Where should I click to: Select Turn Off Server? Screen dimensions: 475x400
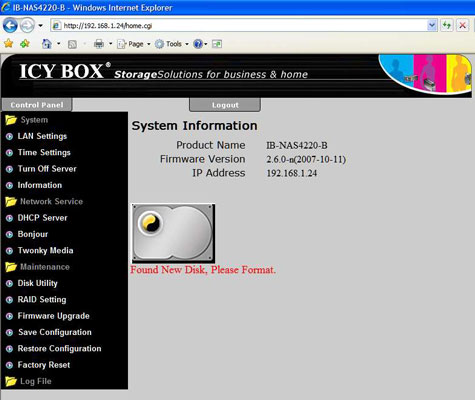47,169
